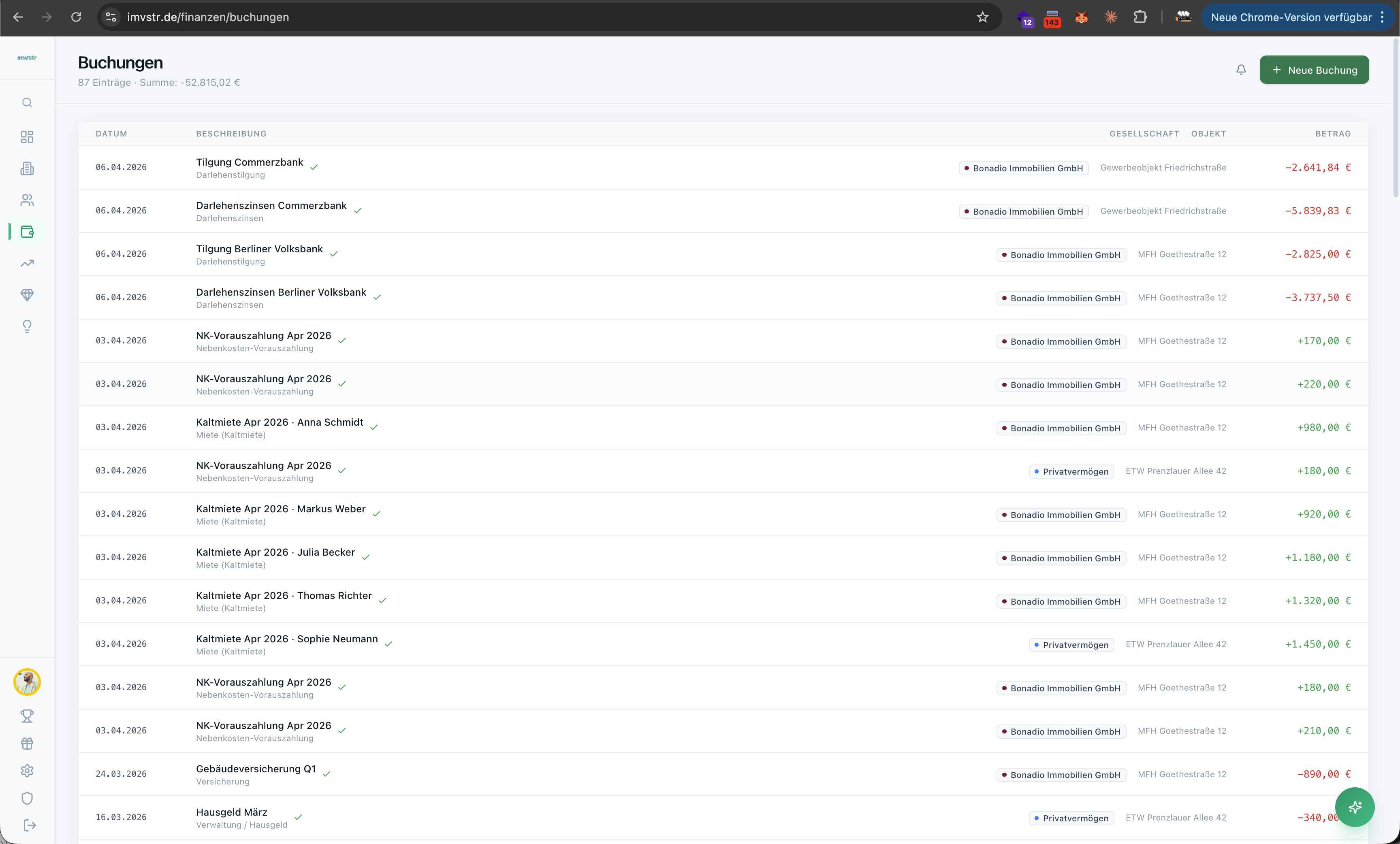The height and width of the screenshot is (844, 1400).
Task: Click the notification bell icon
Action: click(1241, 70)
